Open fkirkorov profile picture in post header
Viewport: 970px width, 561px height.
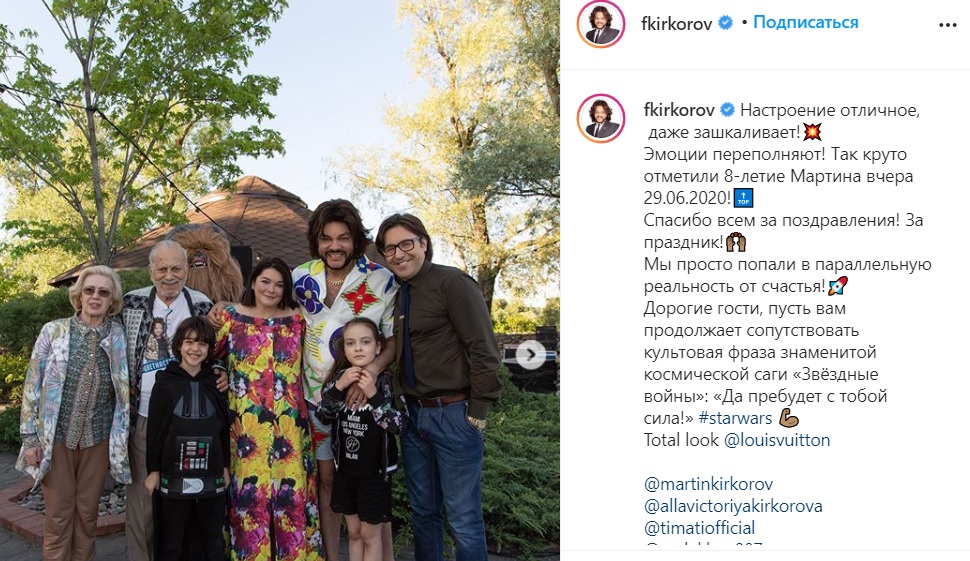point(601,24)
